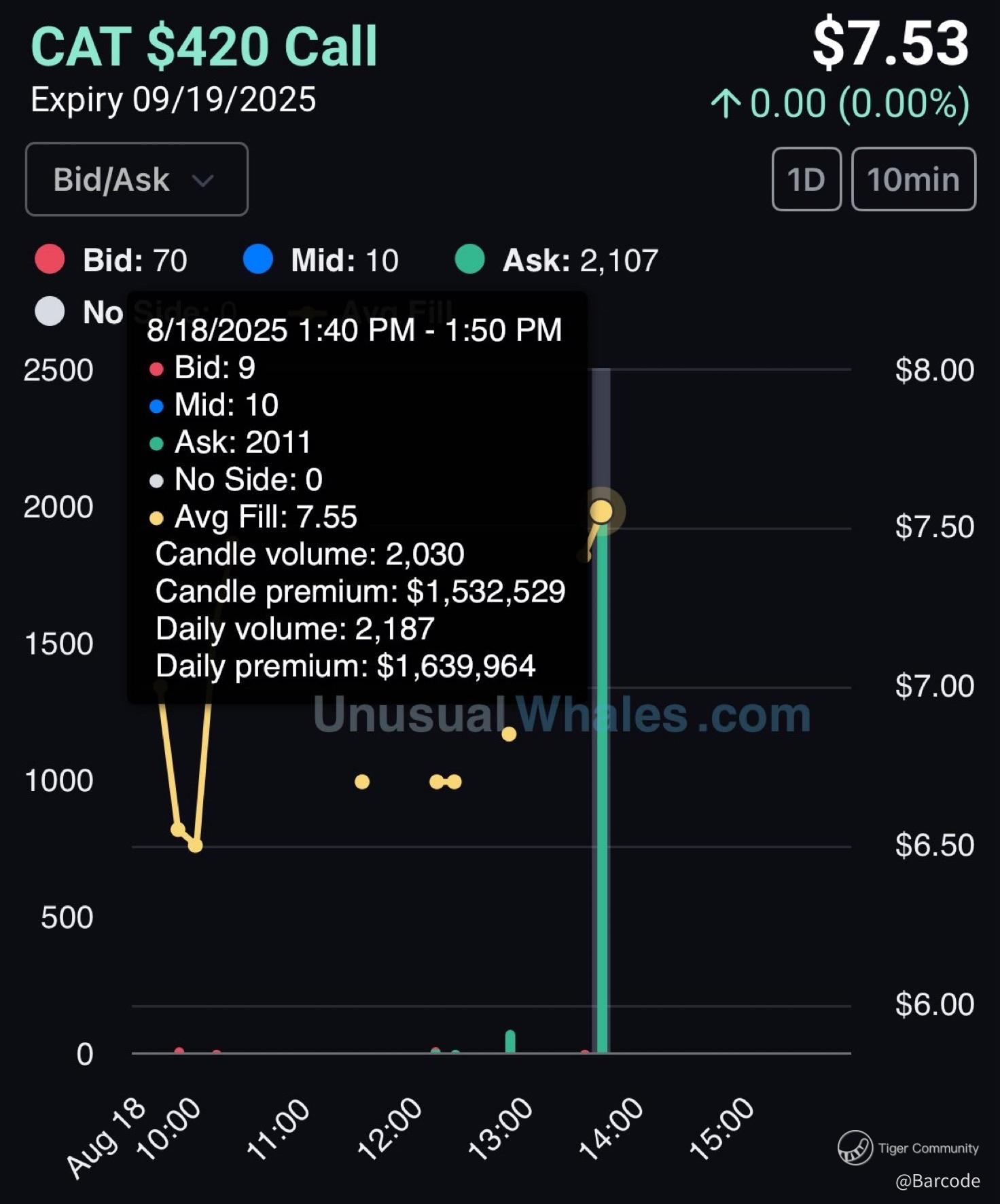This screenshot has width=1000, height=1204.
Task: Open the Bid/Ask dropdown
Action: click(x=137, y=179)
